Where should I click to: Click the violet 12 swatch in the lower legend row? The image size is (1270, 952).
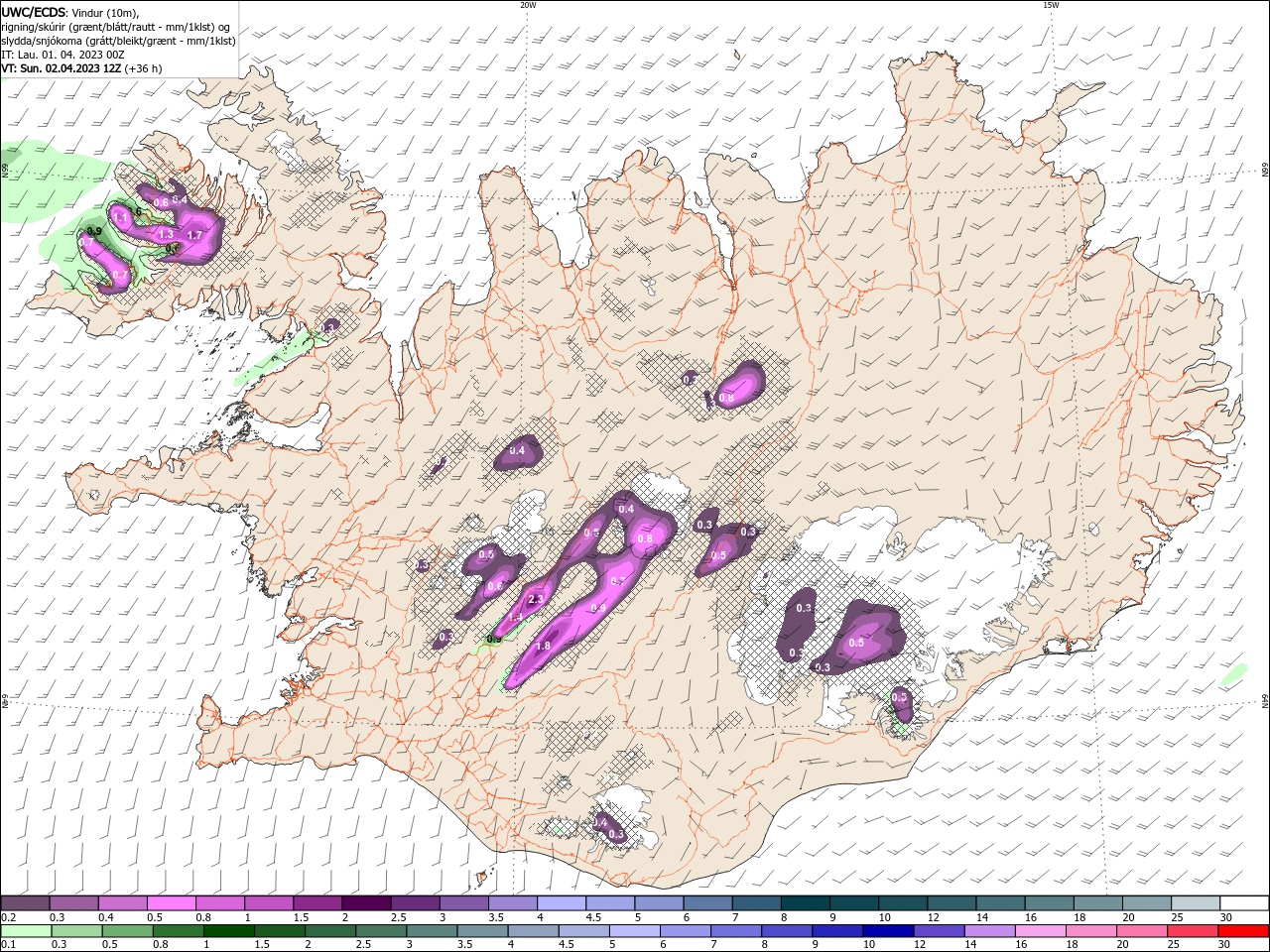pyautogui.click(x=939, y=931)
